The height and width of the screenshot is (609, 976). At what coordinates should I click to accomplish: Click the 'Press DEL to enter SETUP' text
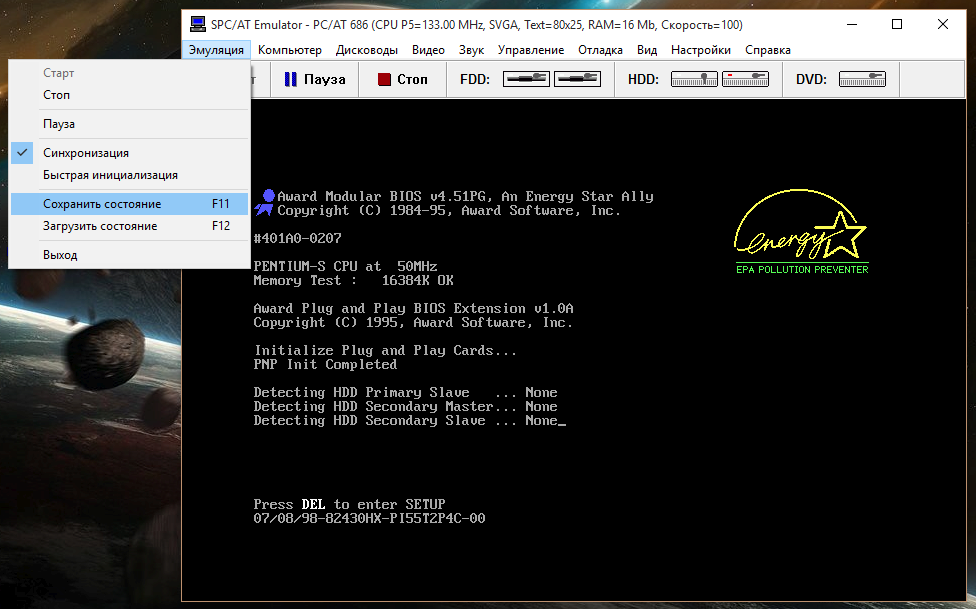349,504
